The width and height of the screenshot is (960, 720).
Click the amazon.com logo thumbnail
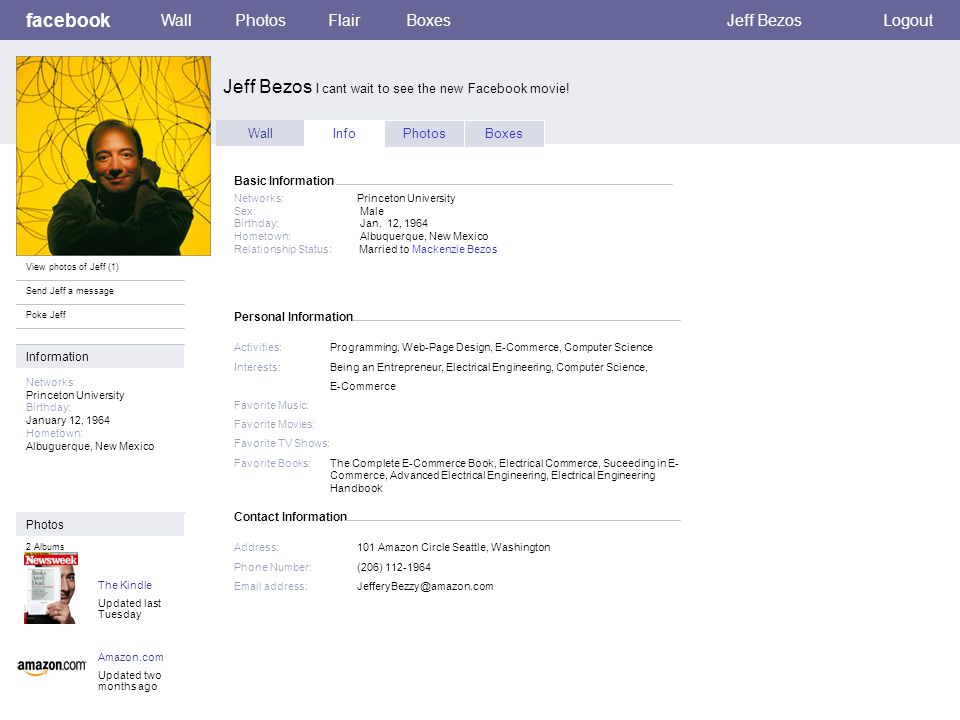51,667
